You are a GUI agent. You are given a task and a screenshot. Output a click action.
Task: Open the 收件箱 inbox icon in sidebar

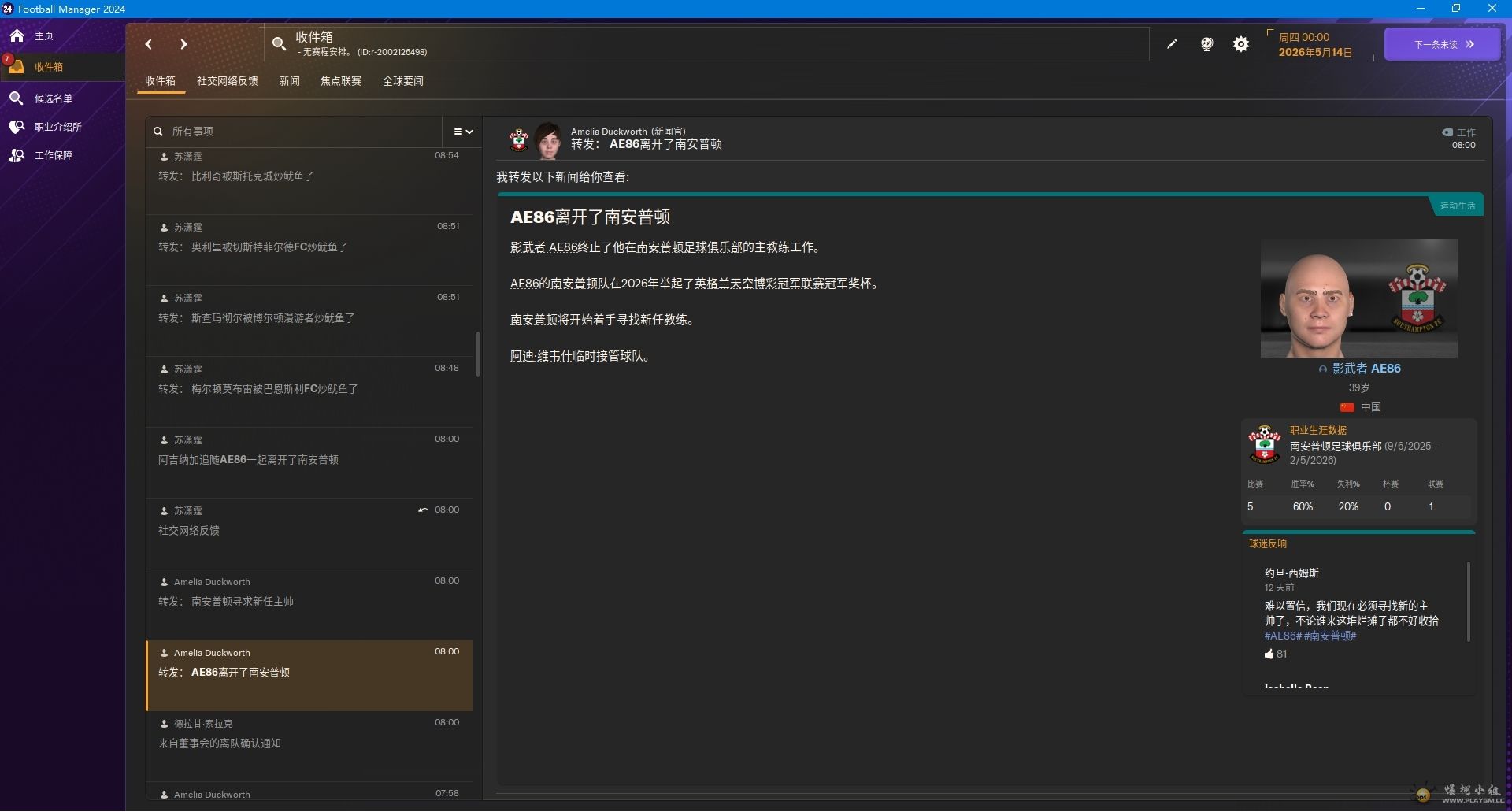point(17,67)
